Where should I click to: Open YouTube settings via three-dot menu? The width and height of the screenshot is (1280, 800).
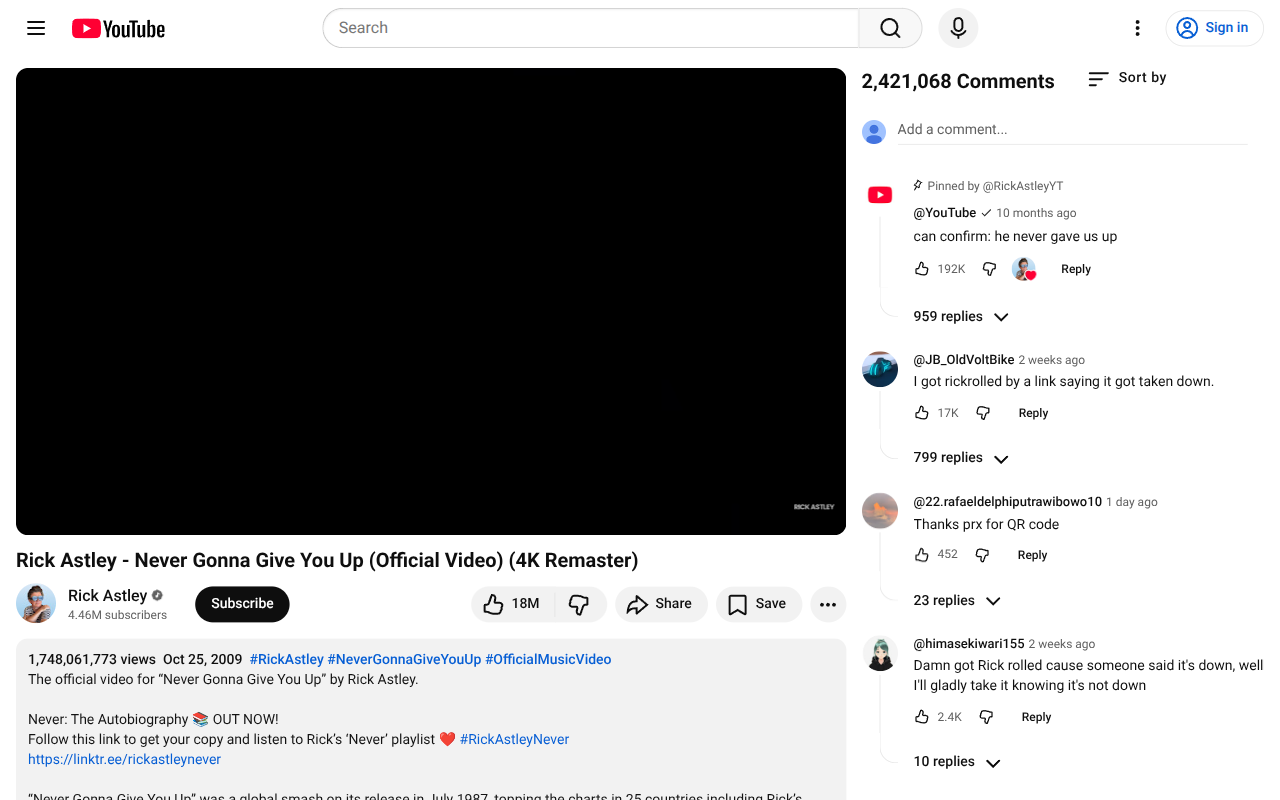coord(1137,28)
